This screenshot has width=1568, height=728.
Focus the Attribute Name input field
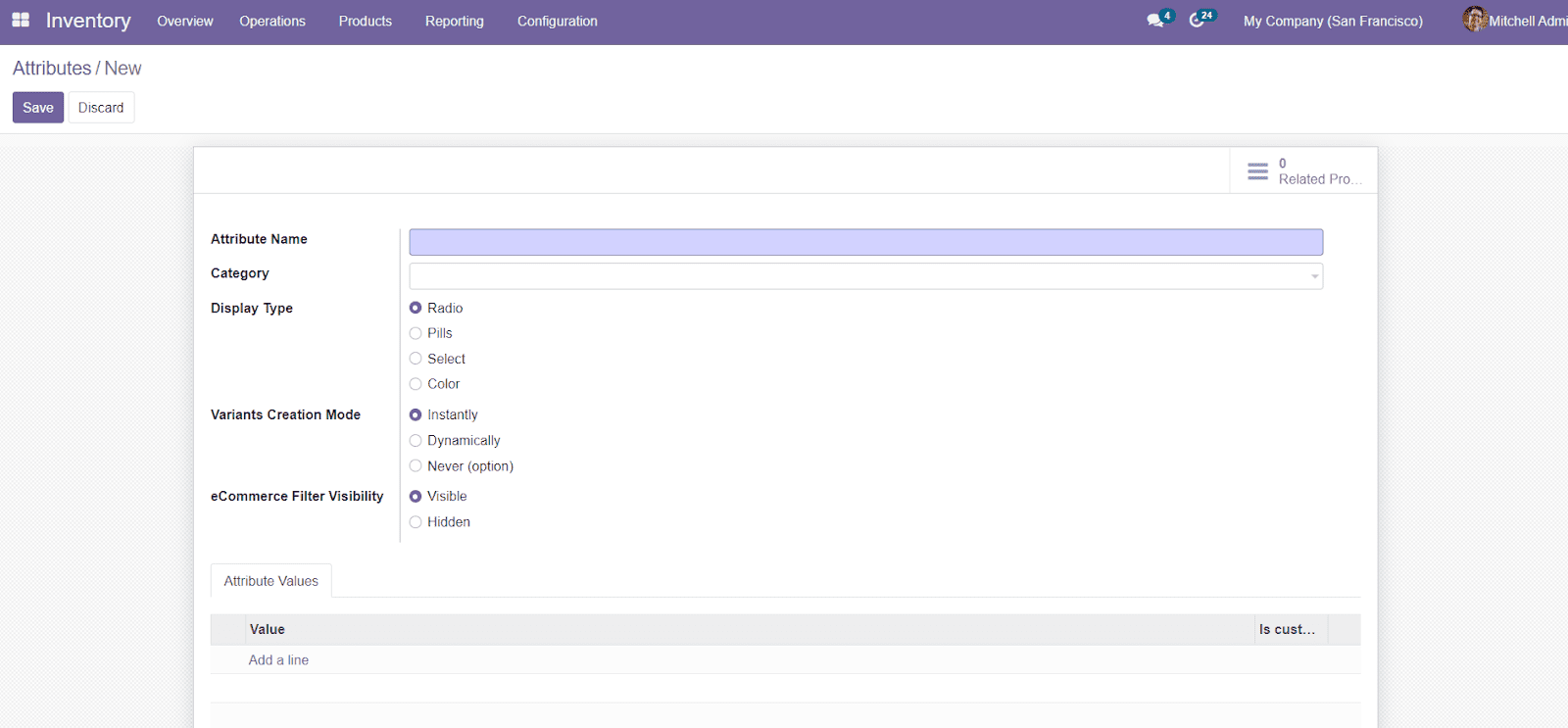tap(865, 242)
